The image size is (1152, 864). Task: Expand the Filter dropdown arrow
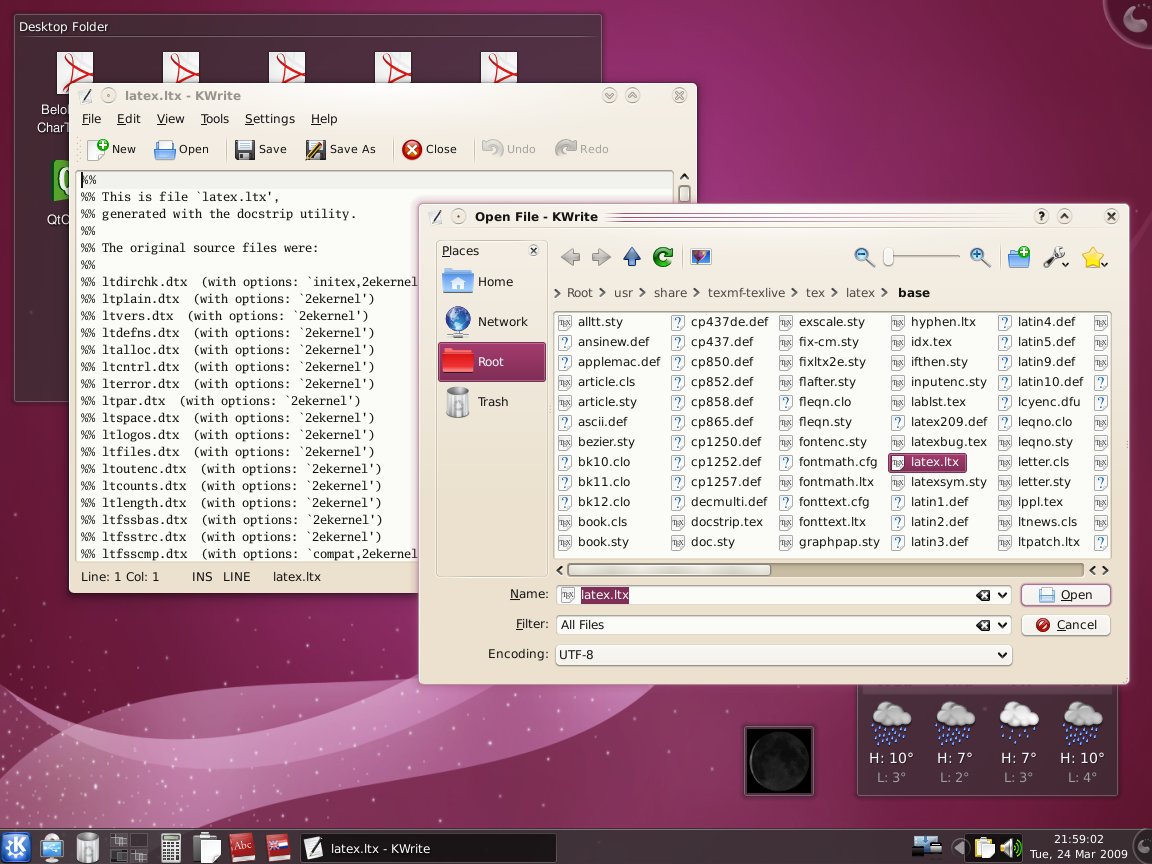[x=1002, y=625]
